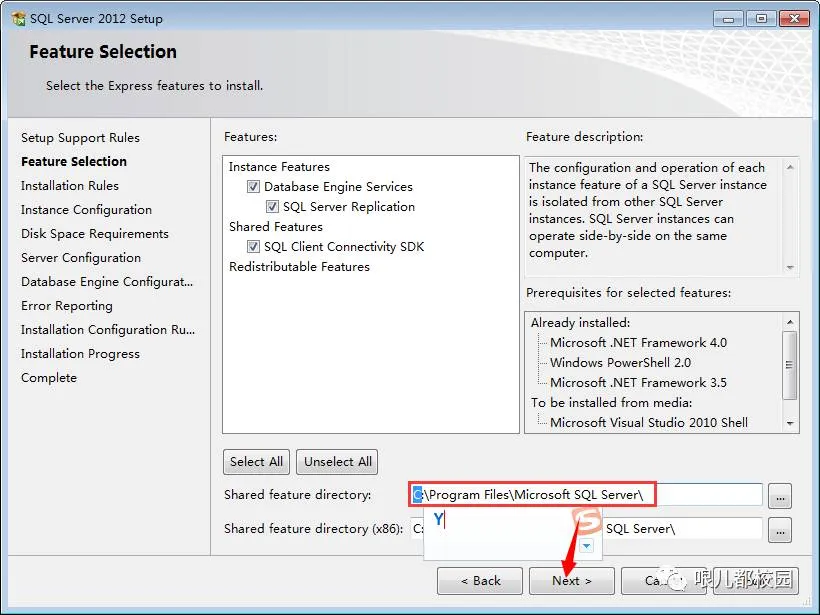Click the SQL Server Setup title bar icon

coord(18,19)
